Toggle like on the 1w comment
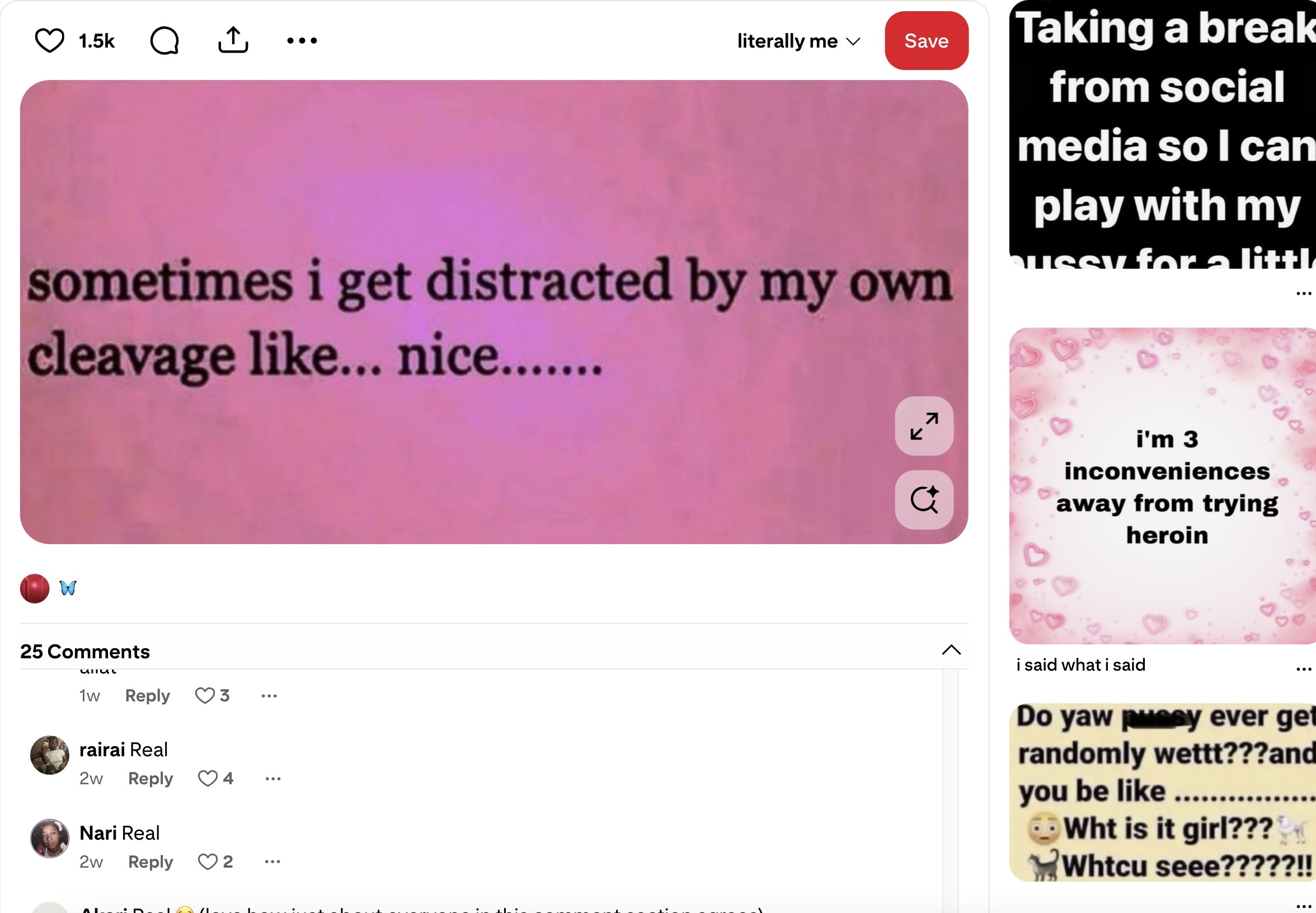The height and width of the screenshot is (913, 1316). (205, 696)
